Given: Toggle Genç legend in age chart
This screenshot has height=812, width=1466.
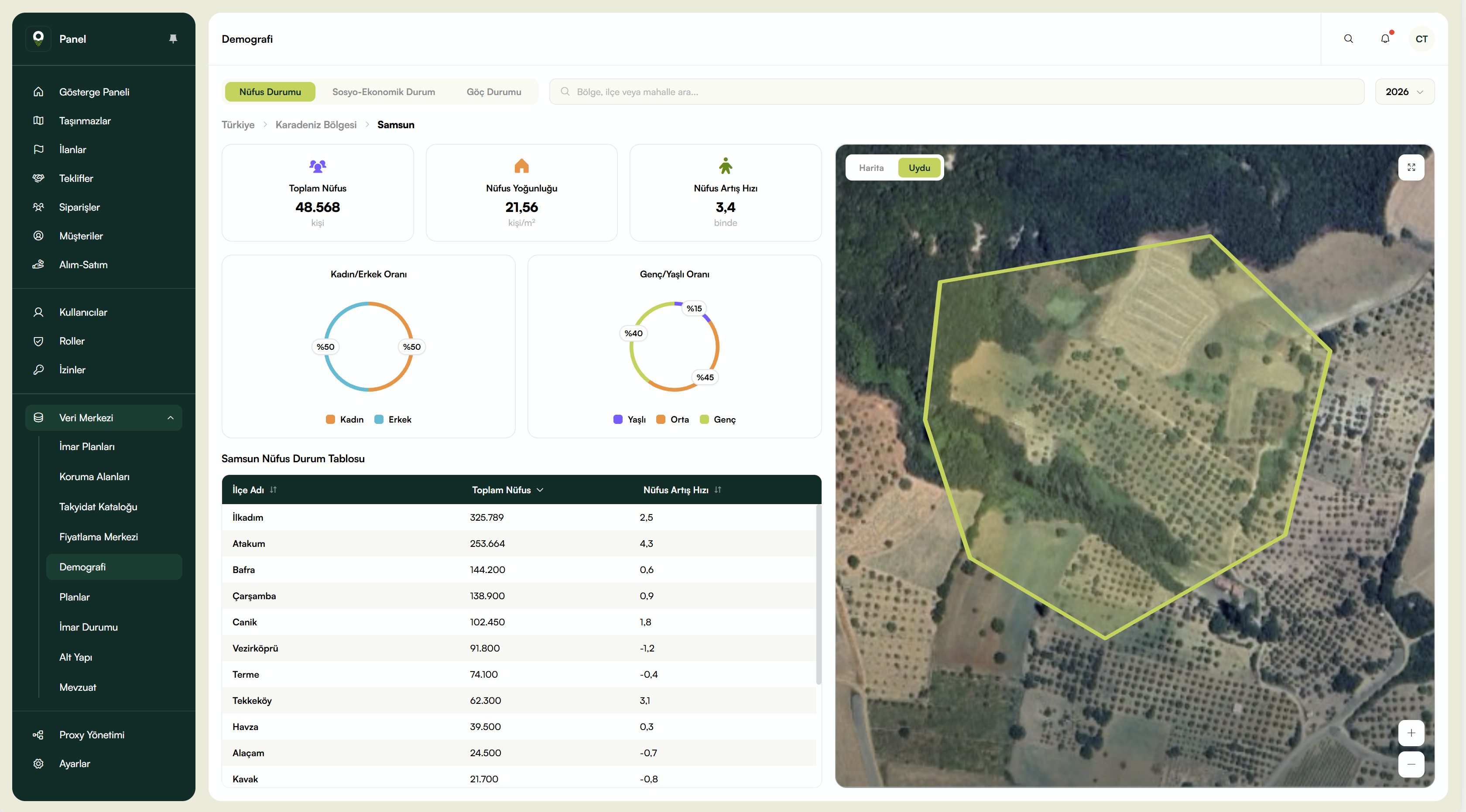Looking at the screenshot, I should click(718, 419).
